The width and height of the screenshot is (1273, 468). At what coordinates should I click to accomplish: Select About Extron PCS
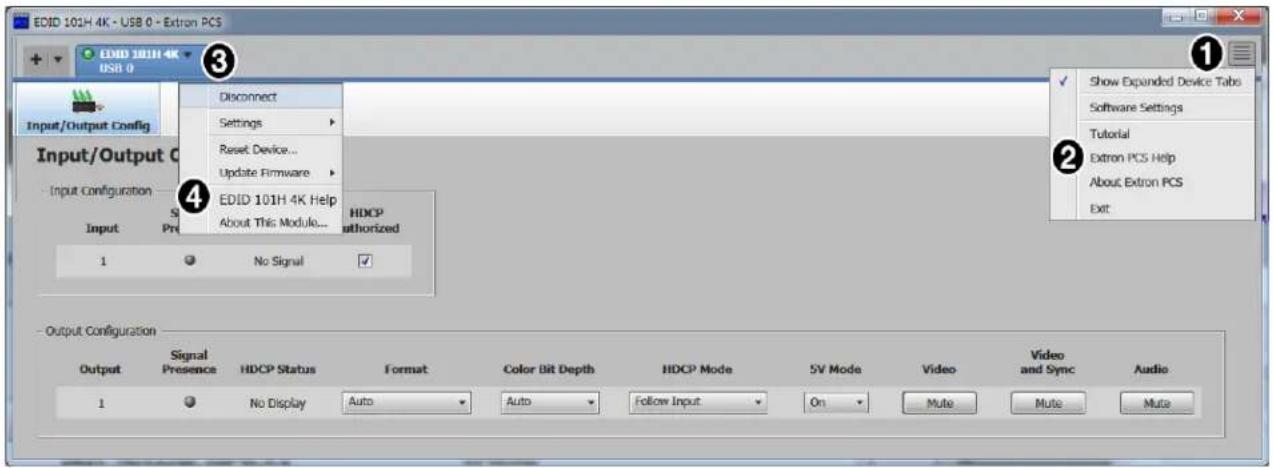(1152, 182)
